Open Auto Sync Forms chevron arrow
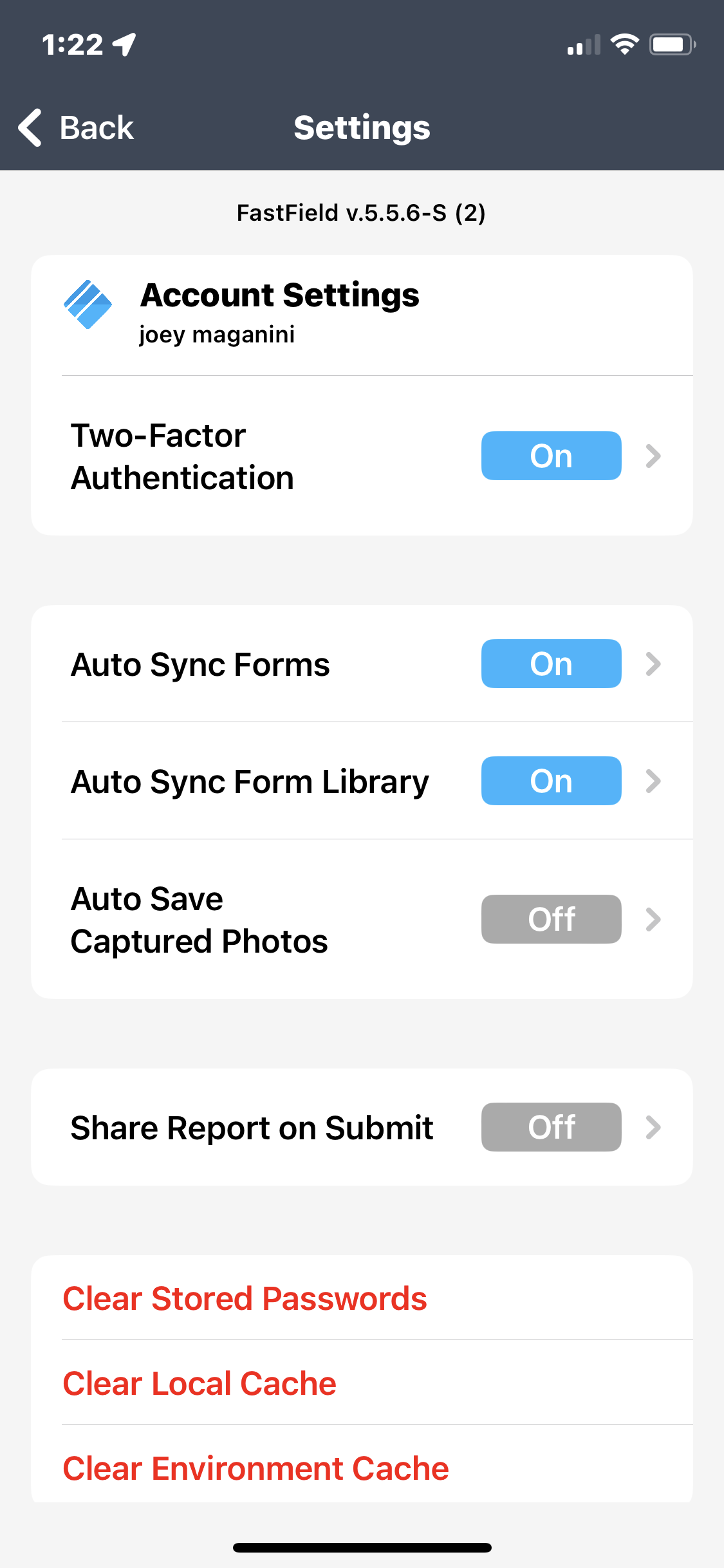The height and width of the screenshot is (1568, 724). 653,664
